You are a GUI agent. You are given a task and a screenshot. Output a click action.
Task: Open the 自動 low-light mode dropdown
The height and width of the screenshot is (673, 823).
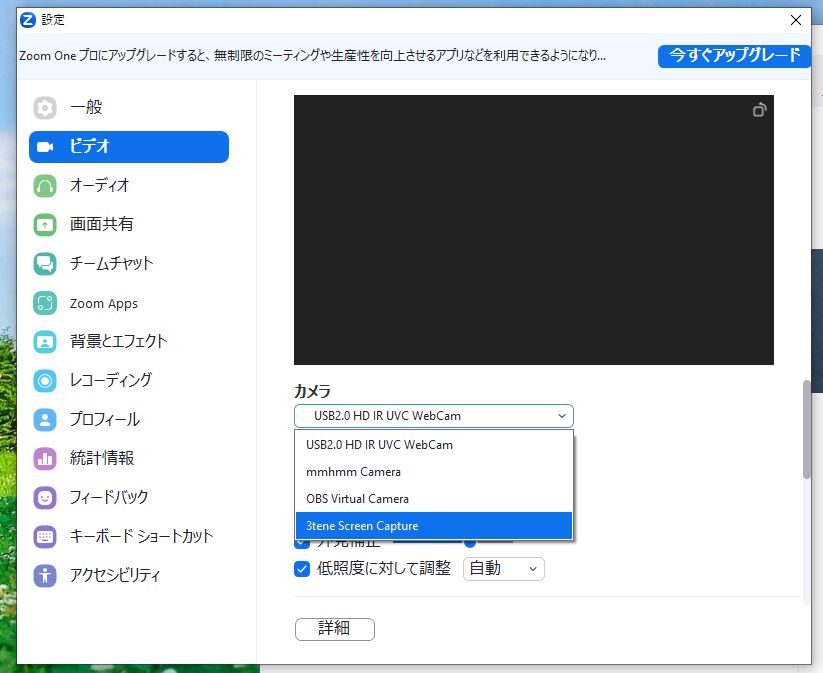pyautogui.click(x=503, y=569)
